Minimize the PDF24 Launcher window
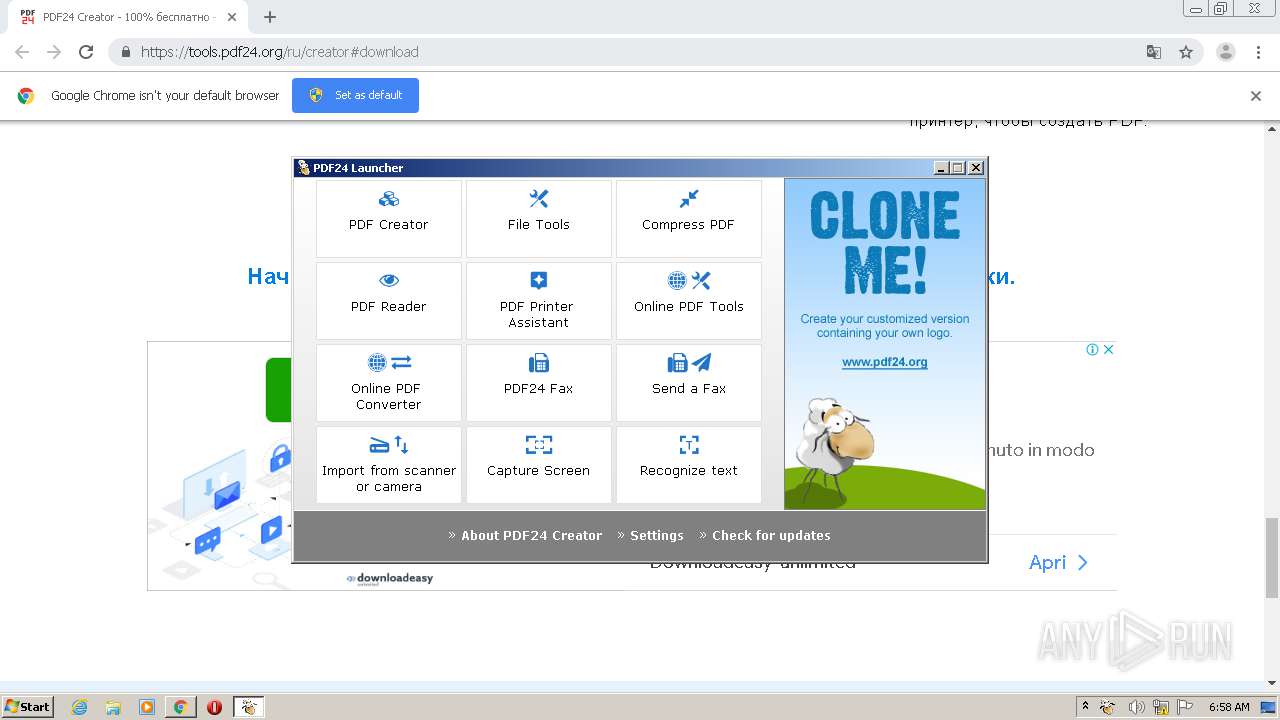Viewport: 1280px width, 720px height. click(x=941, y=168)
